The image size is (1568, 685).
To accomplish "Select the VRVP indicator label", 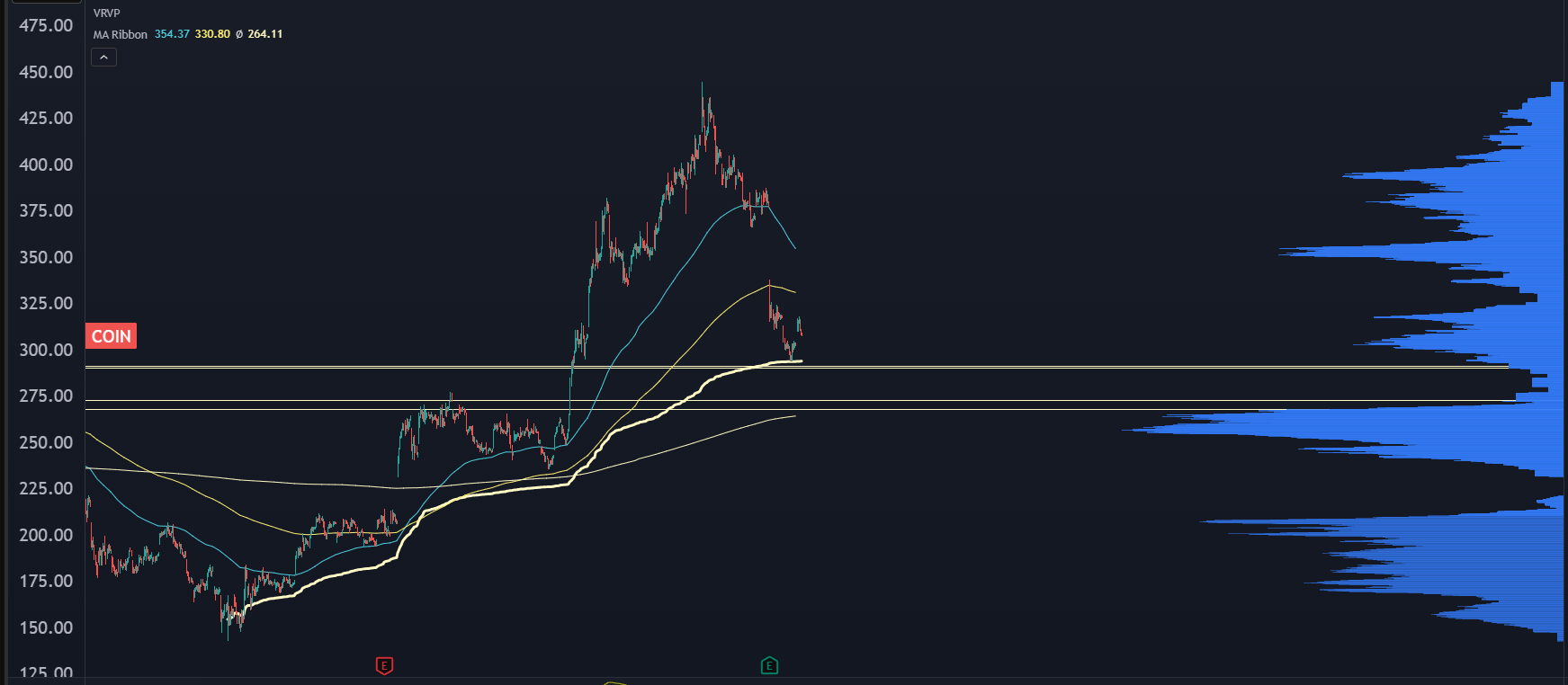I will 106,13.
